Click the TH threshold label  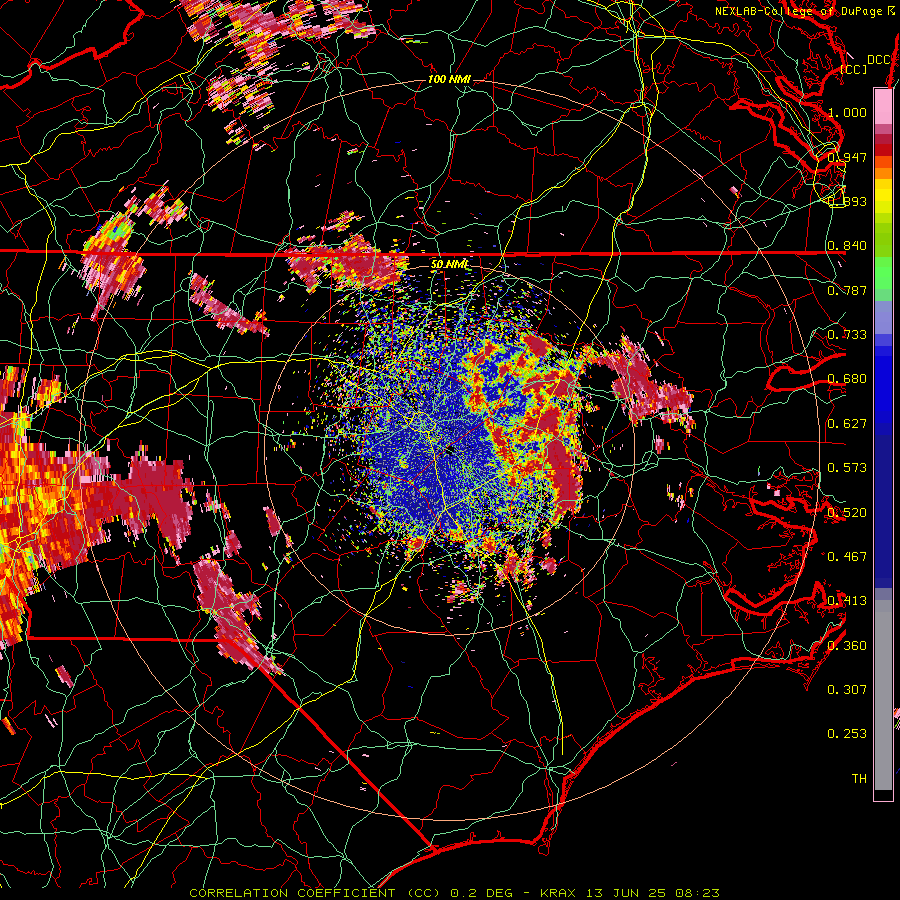click(859, 779)
